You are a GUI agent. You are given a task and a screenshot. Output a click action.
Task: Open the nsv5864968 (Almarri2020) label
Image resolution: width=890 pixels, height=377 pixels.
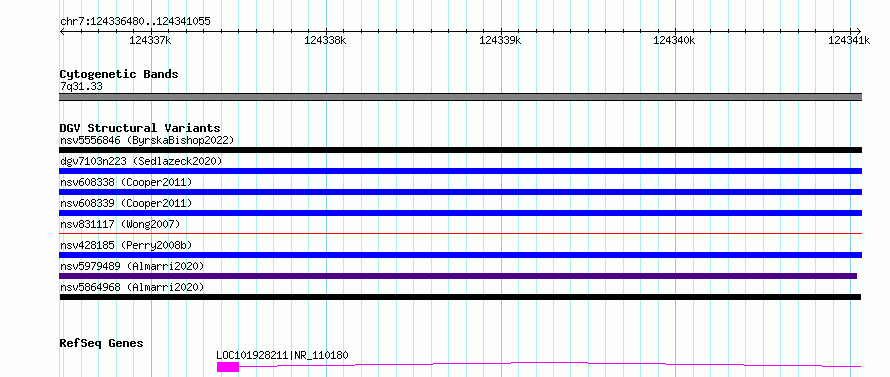(132, 287)
